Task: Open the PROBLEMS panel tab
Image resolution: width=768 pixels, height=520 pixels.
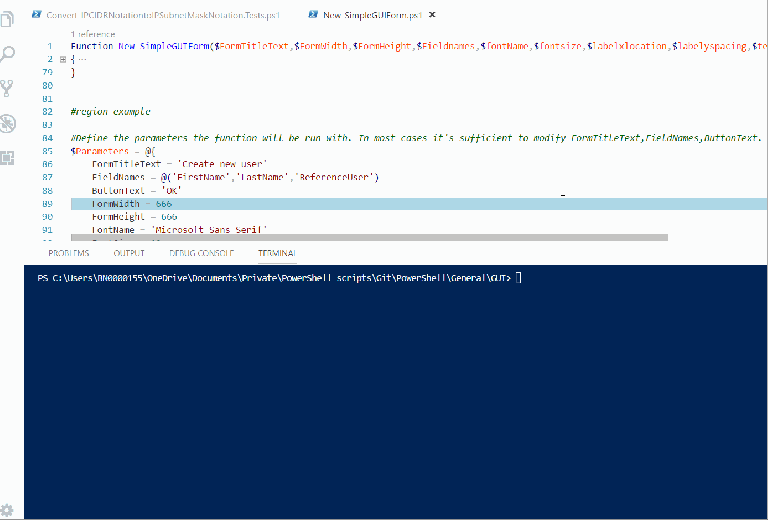Action: 69,253
